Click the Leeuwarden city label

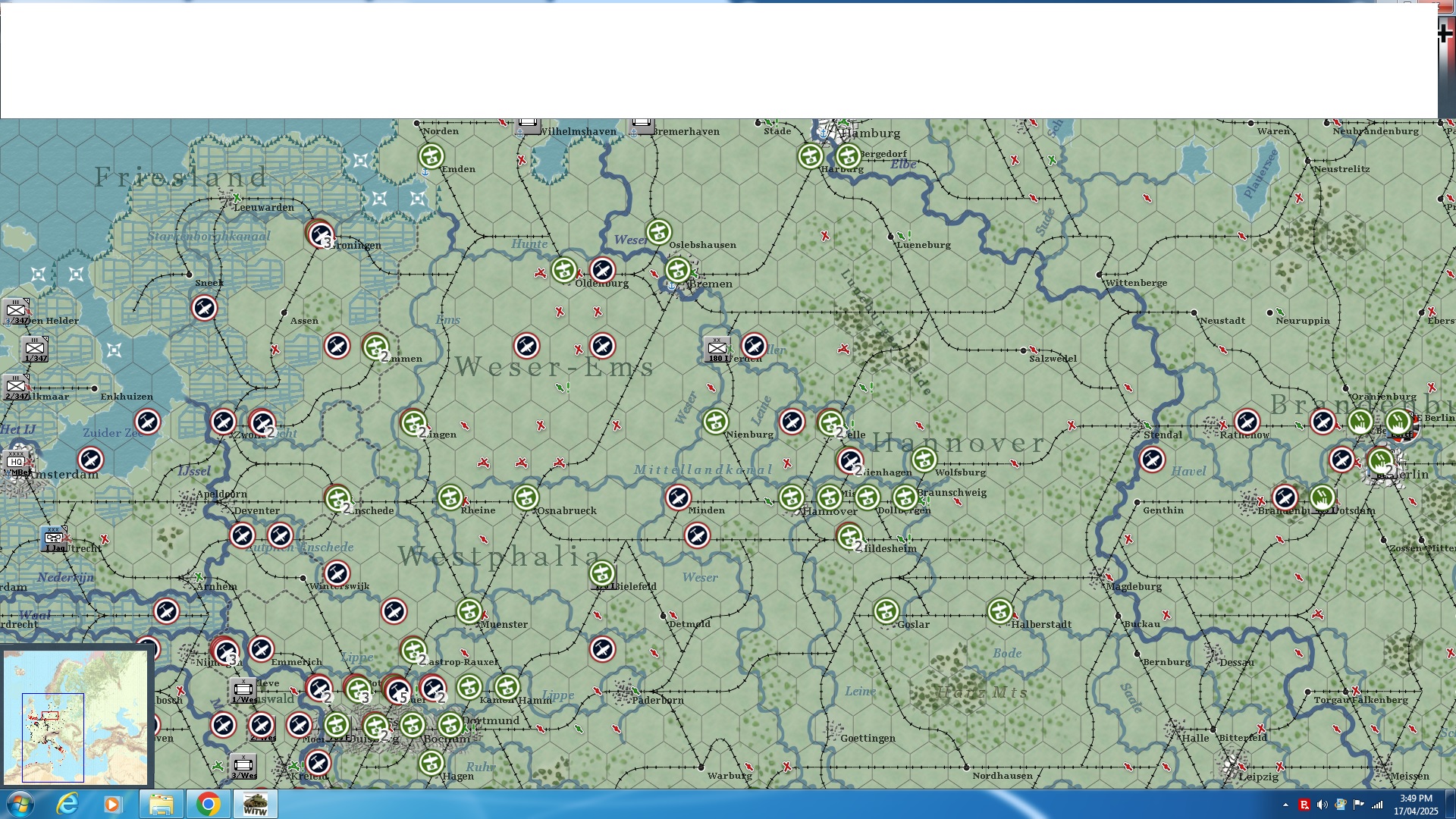coord(263,207)
